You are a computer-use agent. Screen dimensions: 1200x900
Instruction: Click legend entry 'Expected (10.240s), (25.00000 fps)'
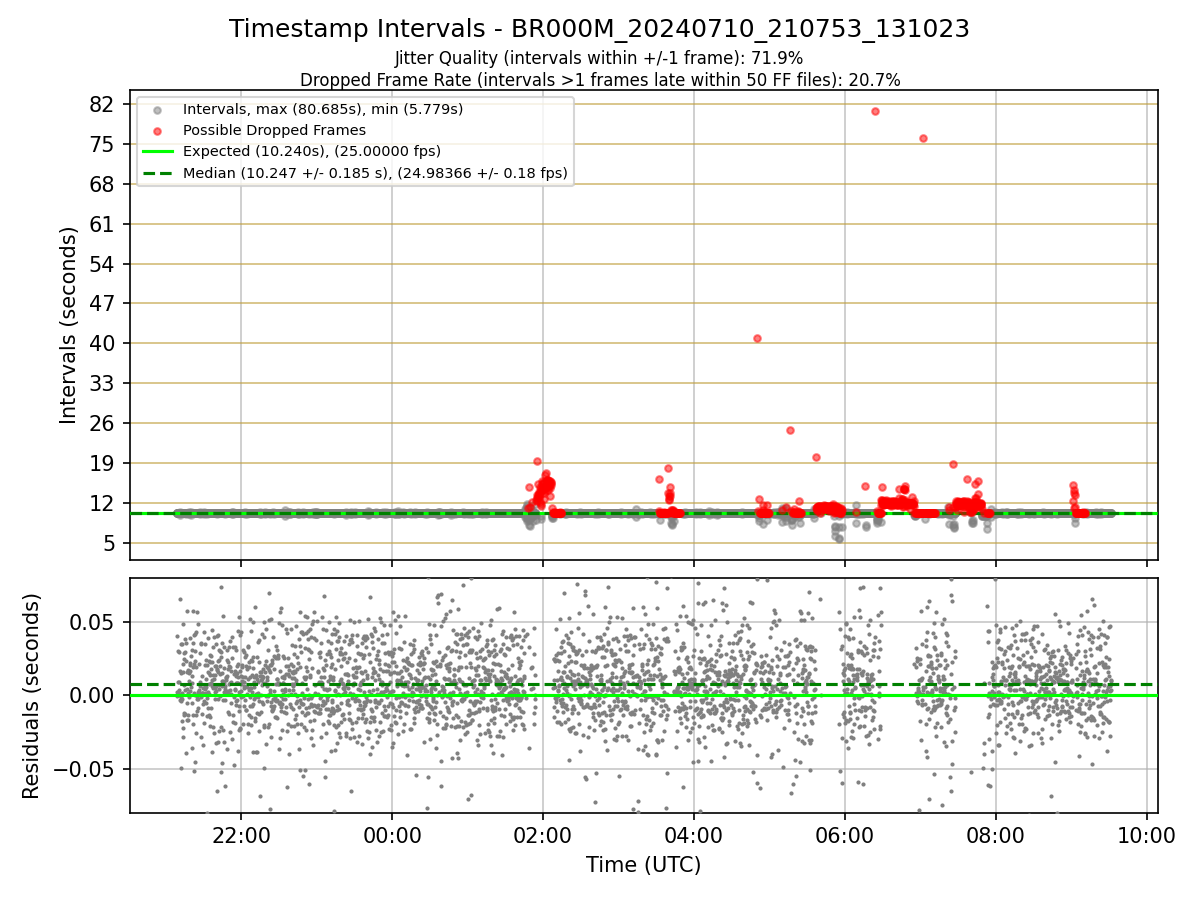pyautogui.click(x=312, y=151)
